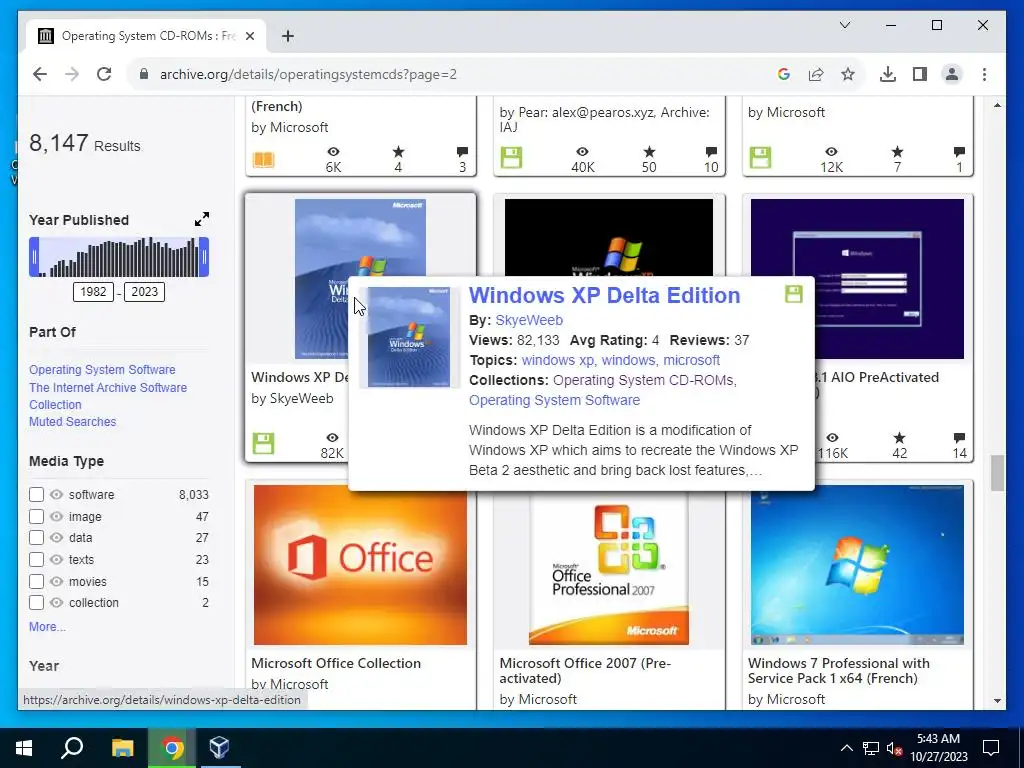Screen dimensions: 1024x768
Task: Open Windows XP Delta Edition title link
Action: (x=604, y=295)
